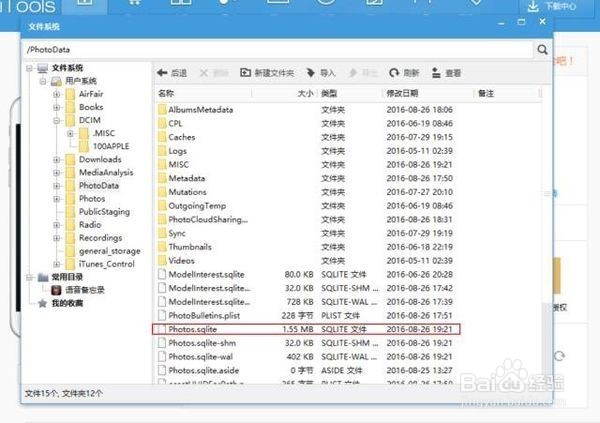Expand the MediaAnalysis folder node
The image size is (600, 423).
point(57,173)
